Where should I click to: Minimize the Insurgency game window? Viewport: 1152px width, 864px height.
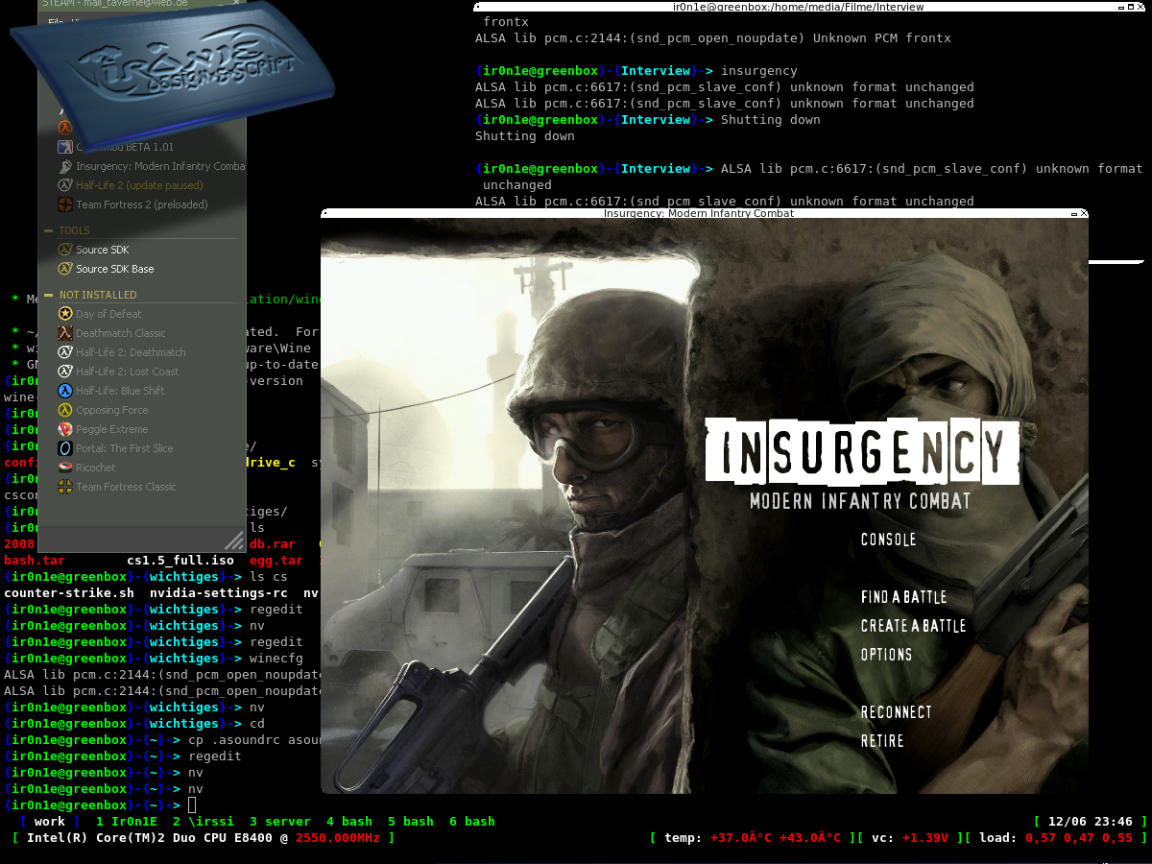[1074, 214]
